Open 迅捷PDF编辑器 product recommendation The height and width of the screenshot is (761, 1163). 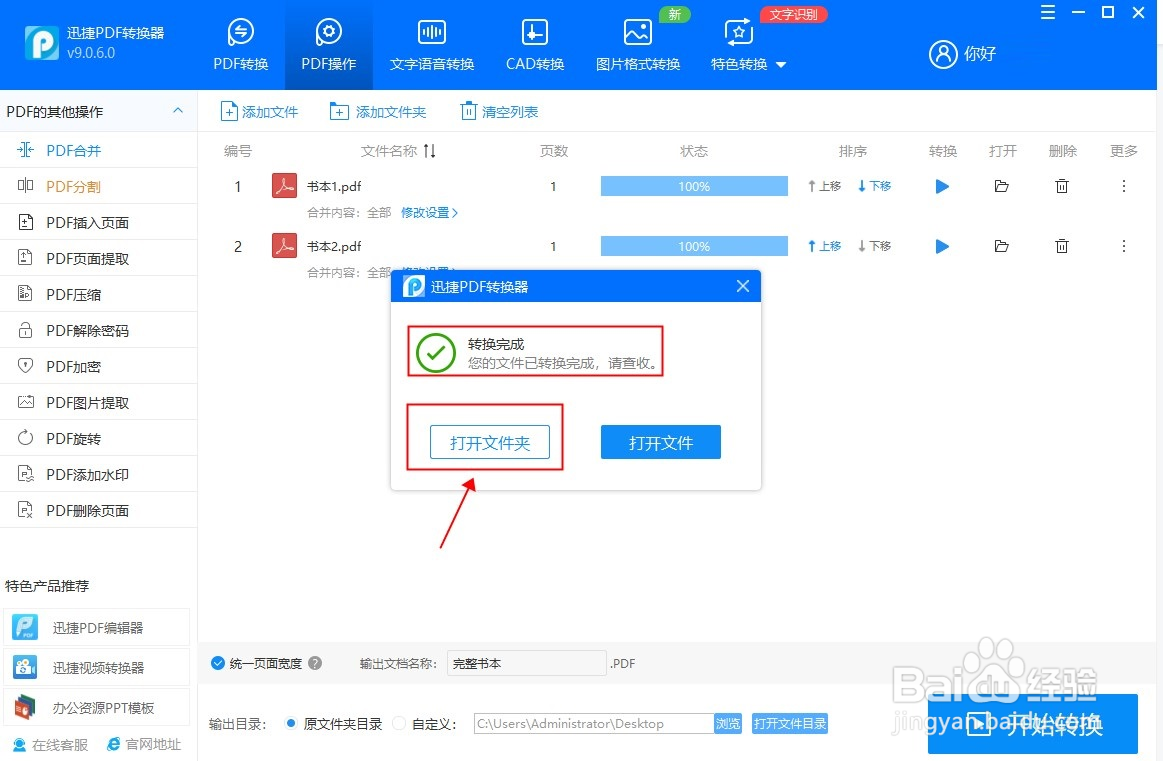click(x=96, y=627)
